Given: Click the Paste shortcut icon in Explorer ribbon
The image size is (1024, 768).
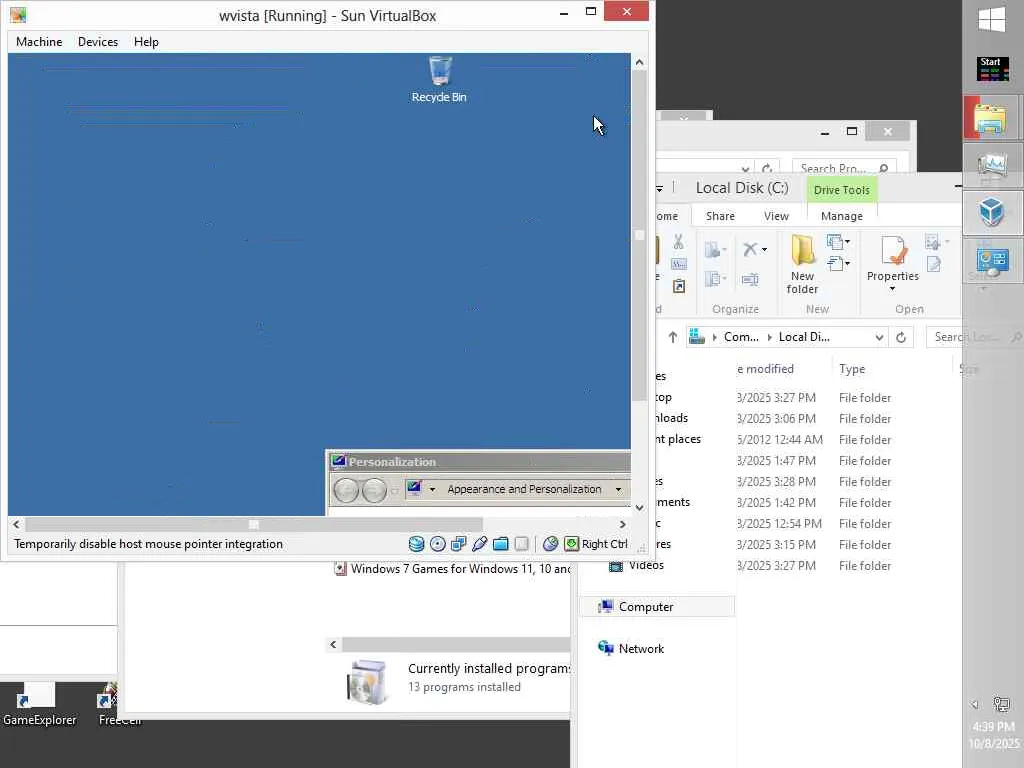Looking at the screenshot, I should (679, 286).
